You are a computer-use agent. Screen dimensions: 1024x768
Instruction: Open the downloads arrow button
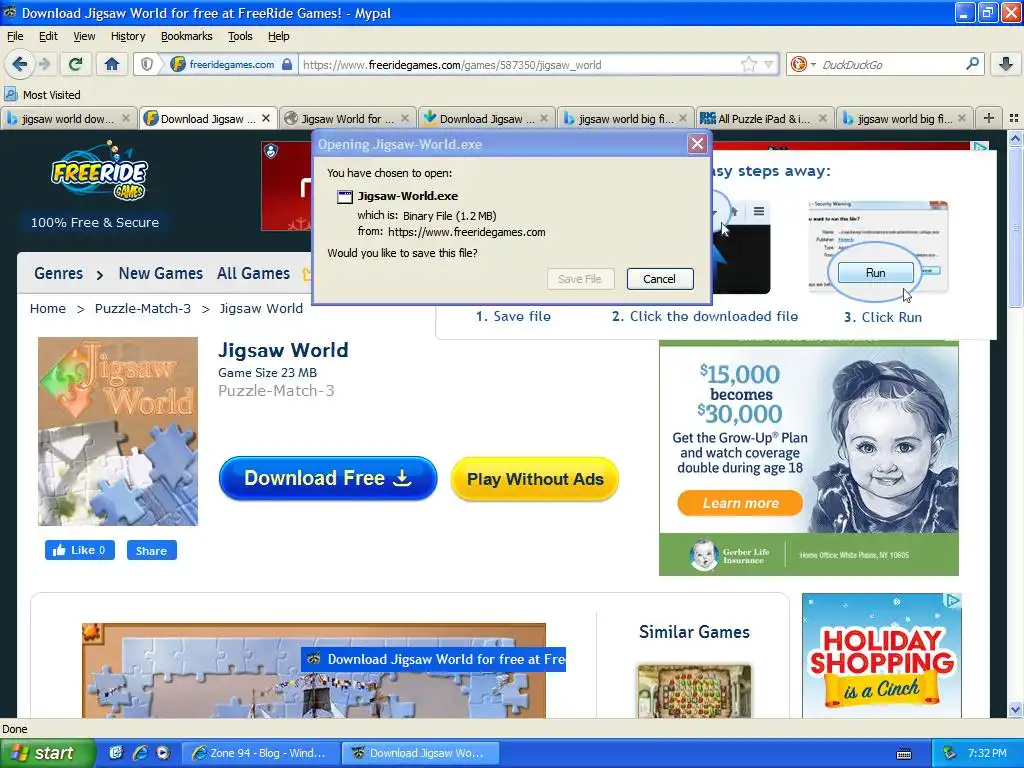tap(1006, 64)
